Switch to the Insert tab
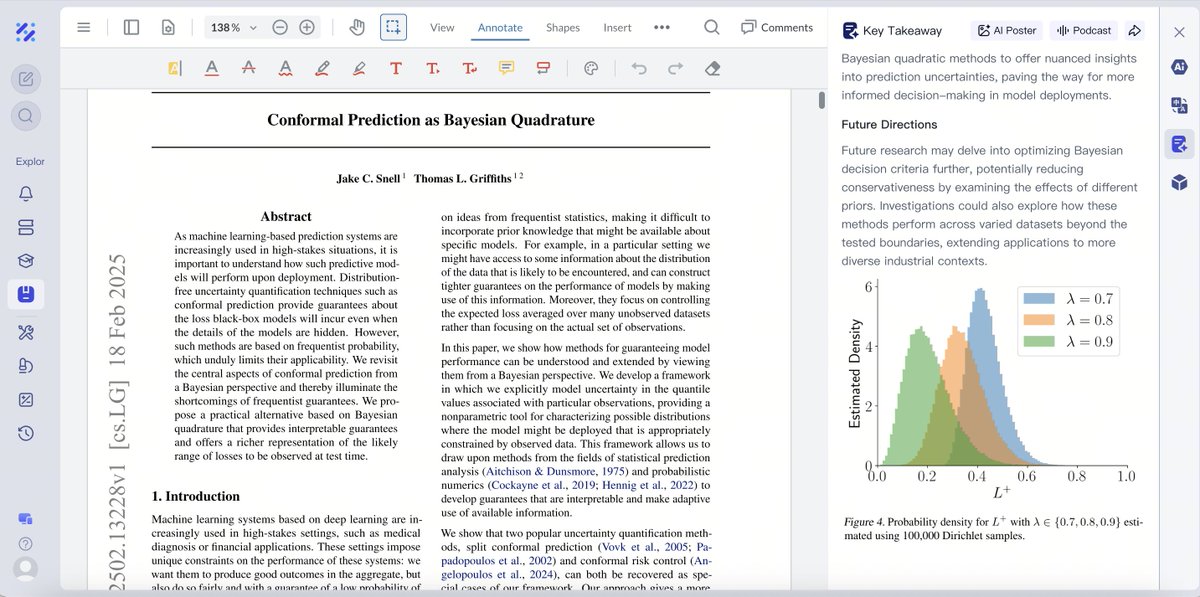 click(x=617, y=27)
